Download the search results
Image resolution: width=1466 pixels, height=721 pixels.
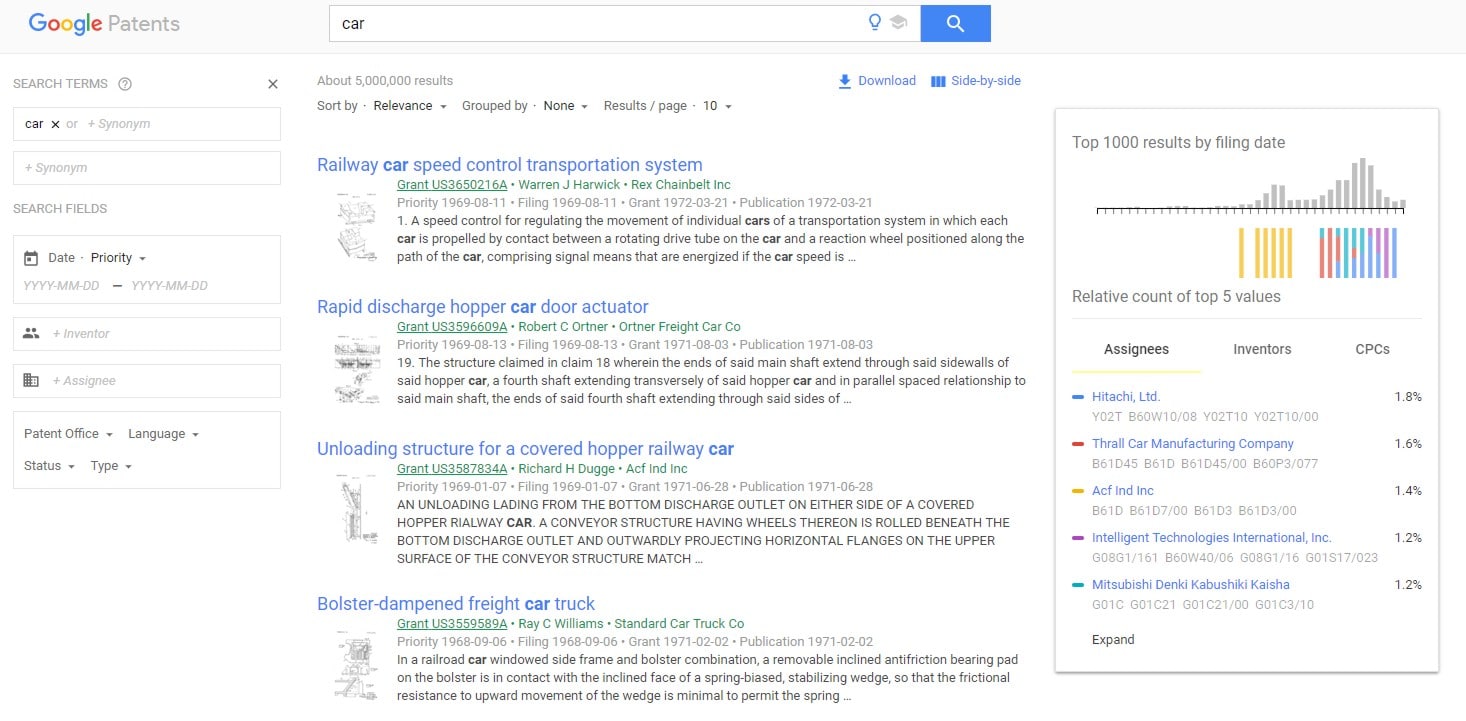pos(877,81)
